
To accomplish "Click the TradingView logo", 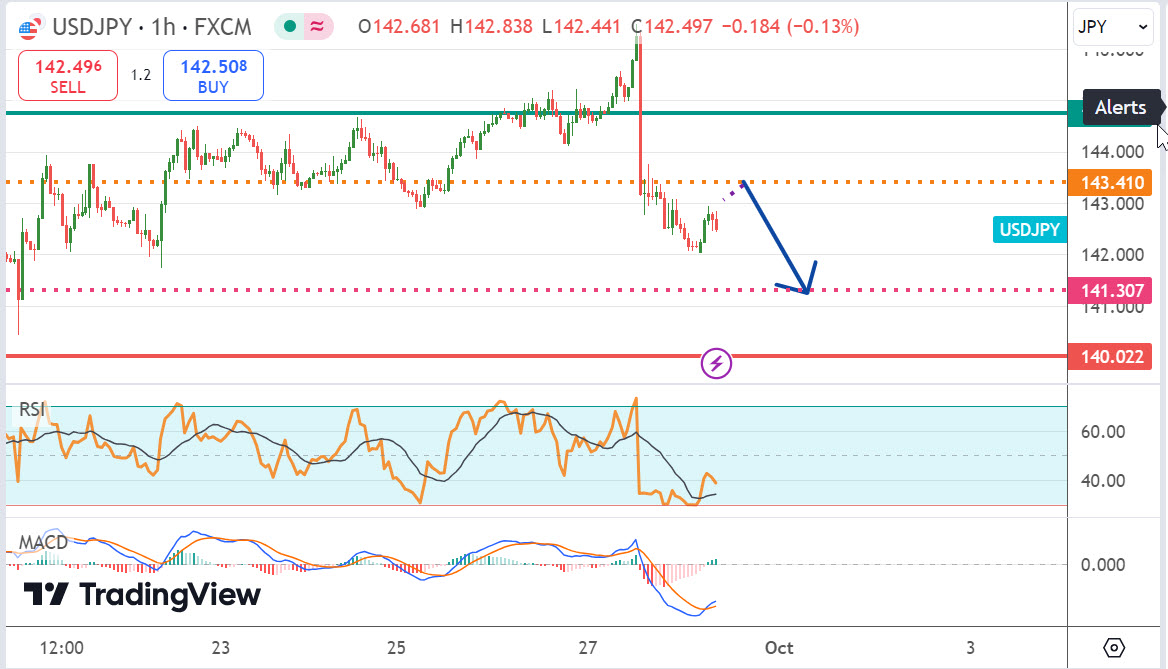I will [141, 595].
